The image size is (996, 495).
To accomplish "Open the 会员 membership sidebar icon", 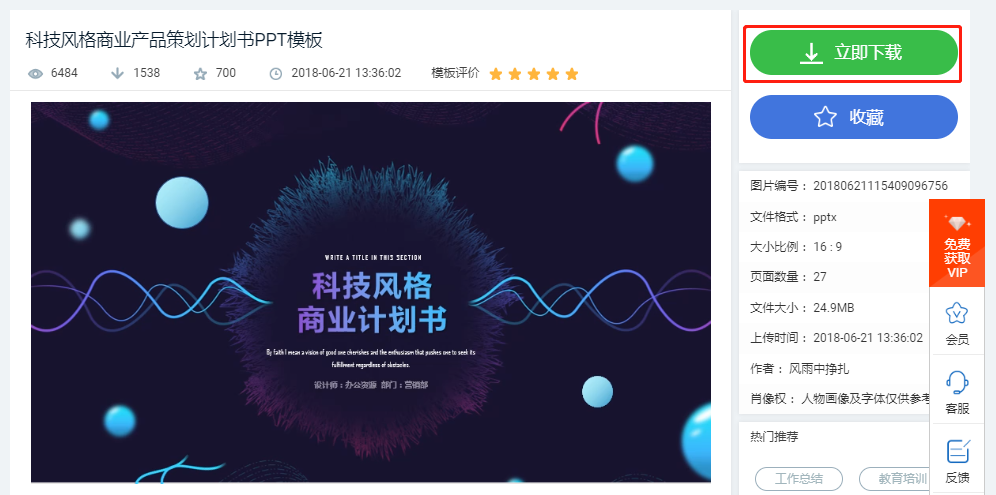I will point(957,322).
